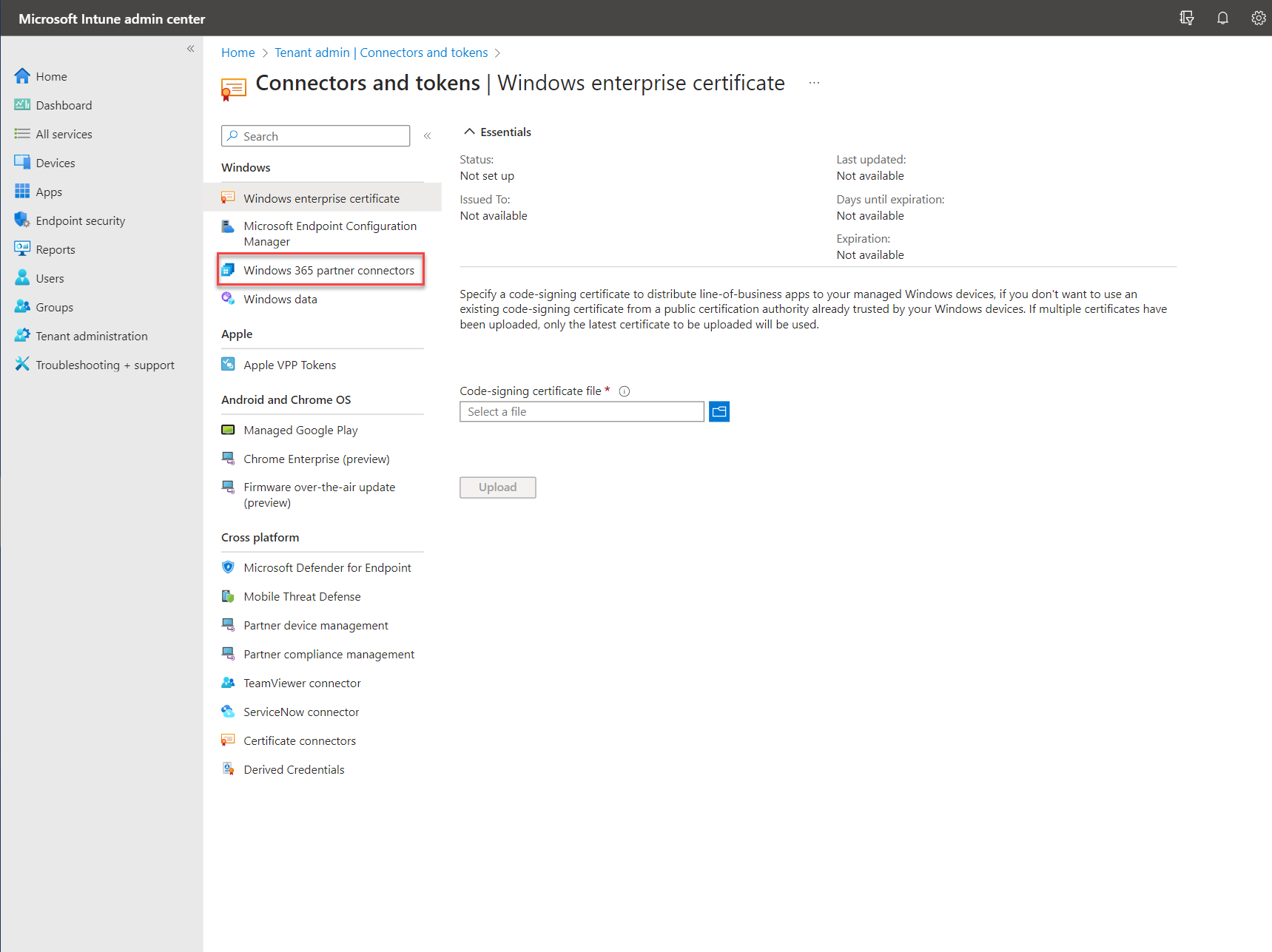
Task: Collapse the main left navigation sidebar
Action: pos(190,49)
